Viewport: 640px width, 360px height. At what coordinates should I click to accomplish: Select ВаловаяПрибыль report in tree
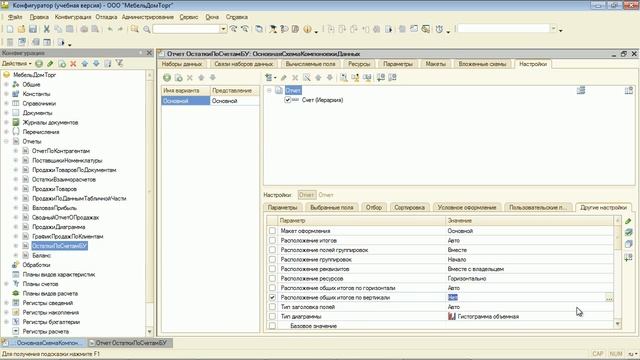click(54, 208)
